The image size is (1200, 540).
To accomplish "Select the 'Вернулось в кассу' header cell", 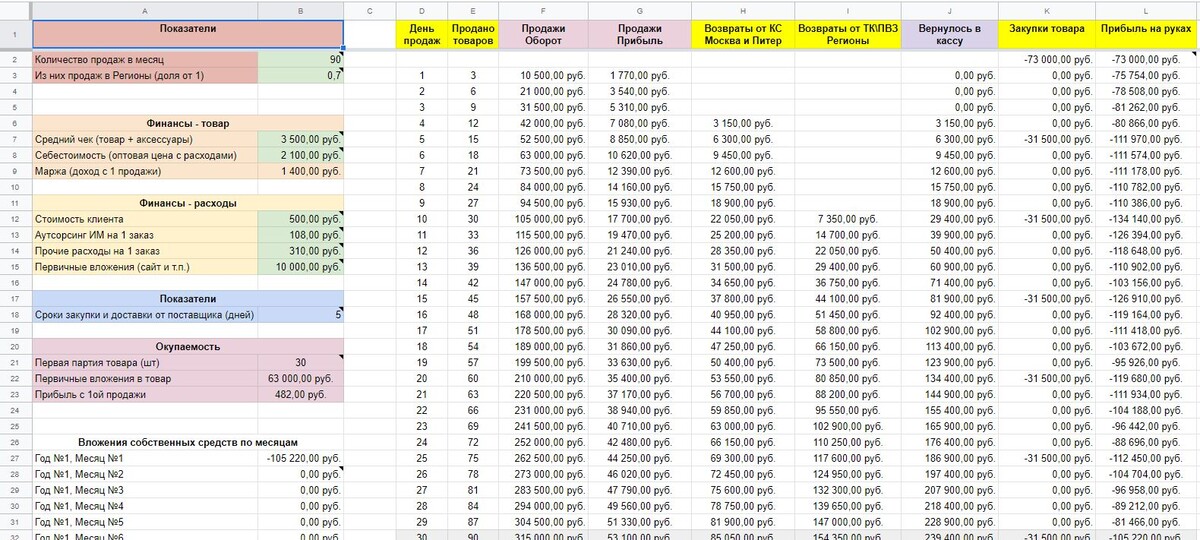I will pyautogui.click(x=949, y=35).
